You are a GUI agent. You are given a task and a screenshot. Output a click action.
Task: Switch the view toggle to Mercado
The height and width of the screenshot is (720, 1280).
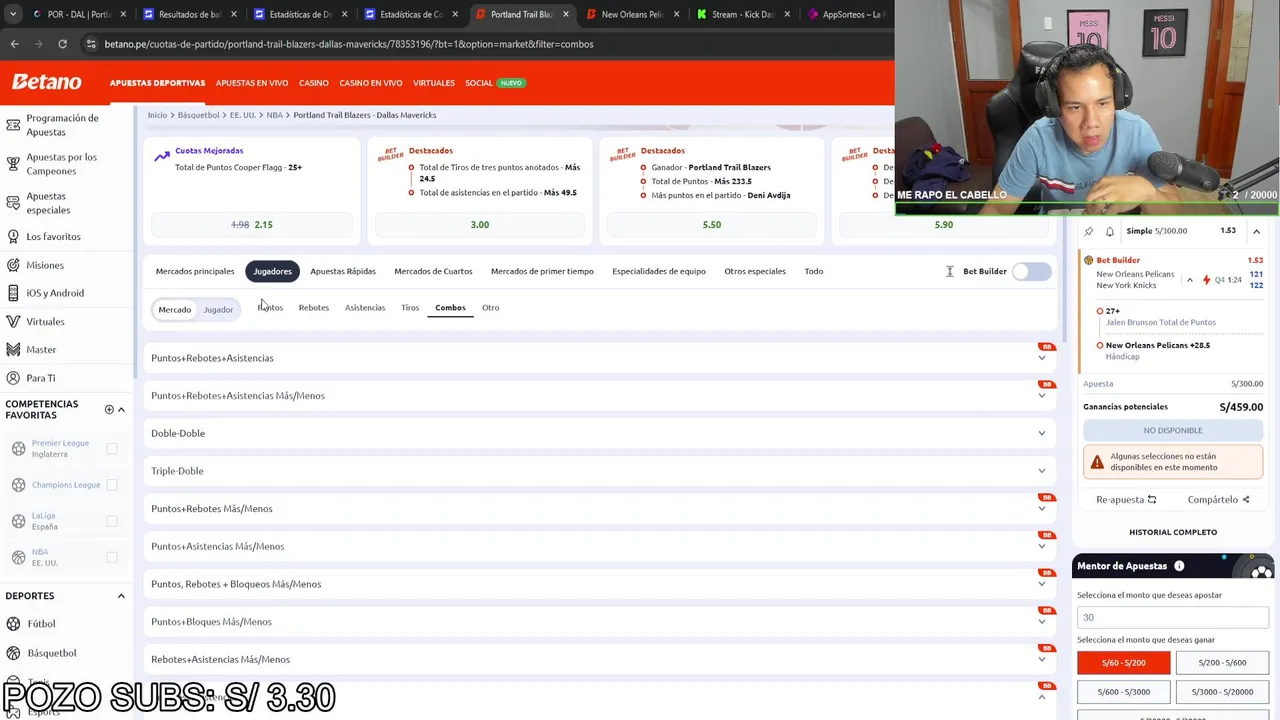pos(174,310)
